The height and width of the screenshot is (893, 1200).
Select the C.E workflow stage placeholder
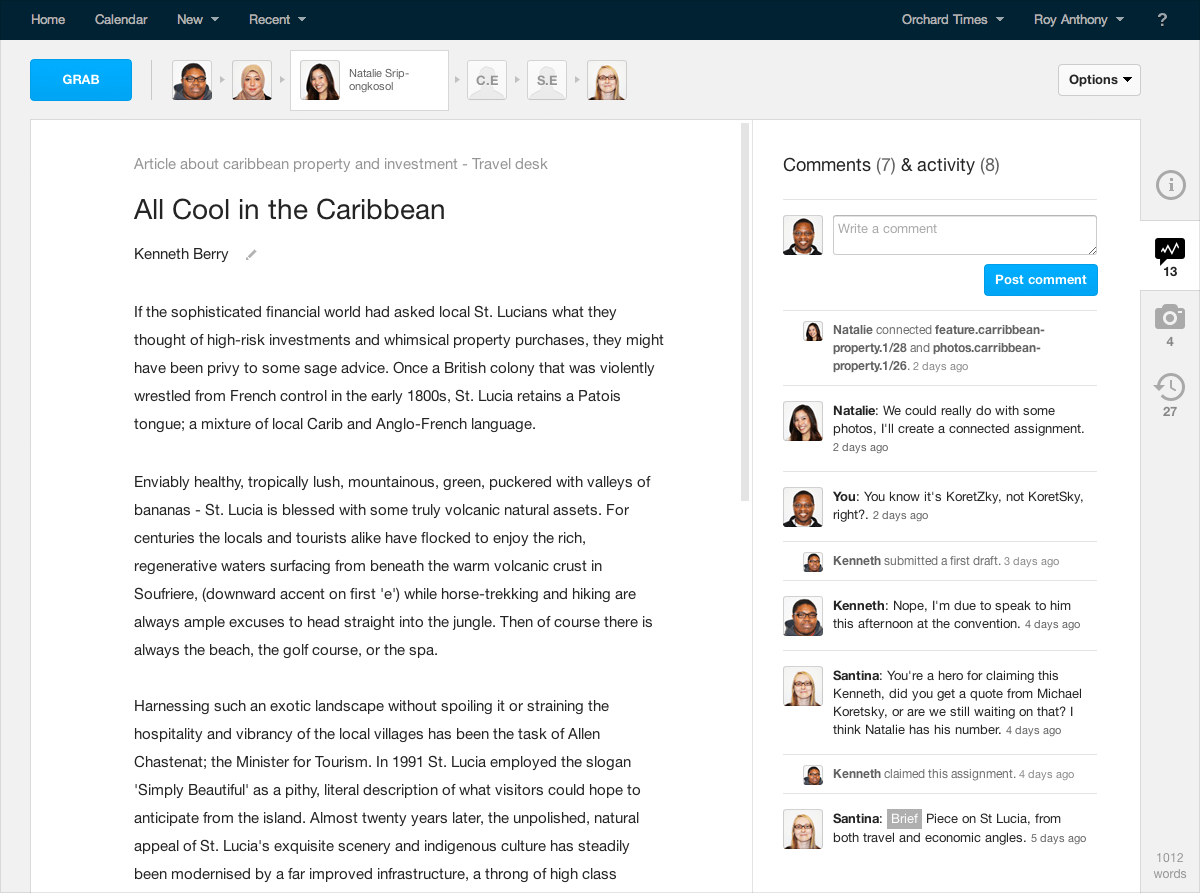[x=487, y=80]
